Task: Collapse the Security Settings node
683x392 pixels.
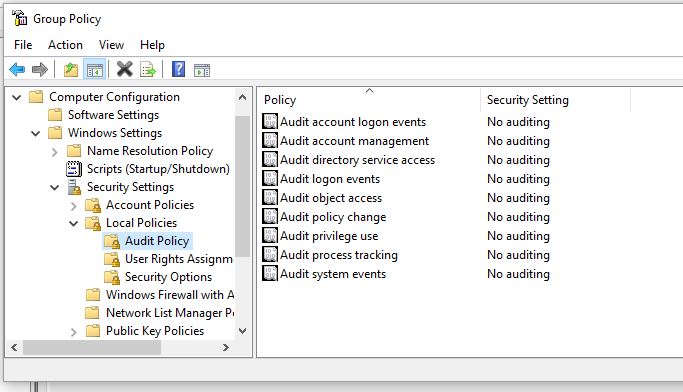Action: point(54,188)
